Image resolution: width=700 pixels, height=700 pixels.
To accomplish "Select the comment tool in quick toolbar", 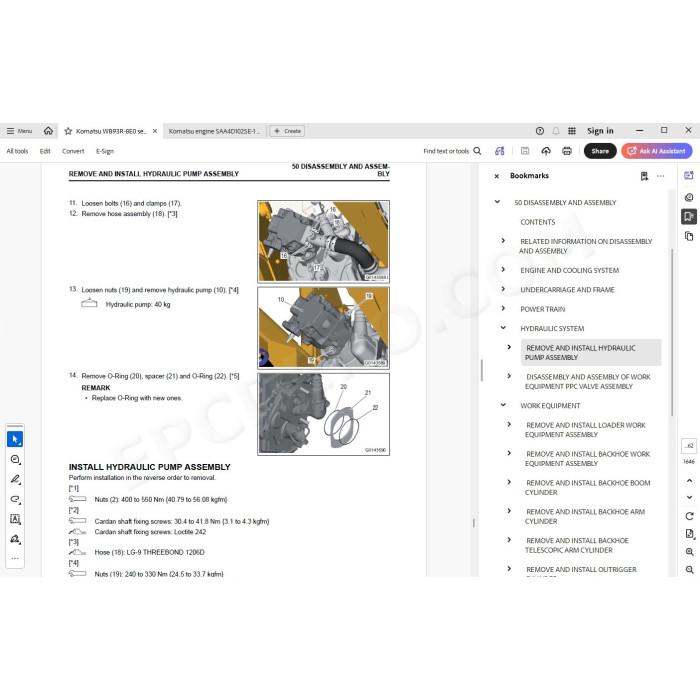I will point(15,459).
